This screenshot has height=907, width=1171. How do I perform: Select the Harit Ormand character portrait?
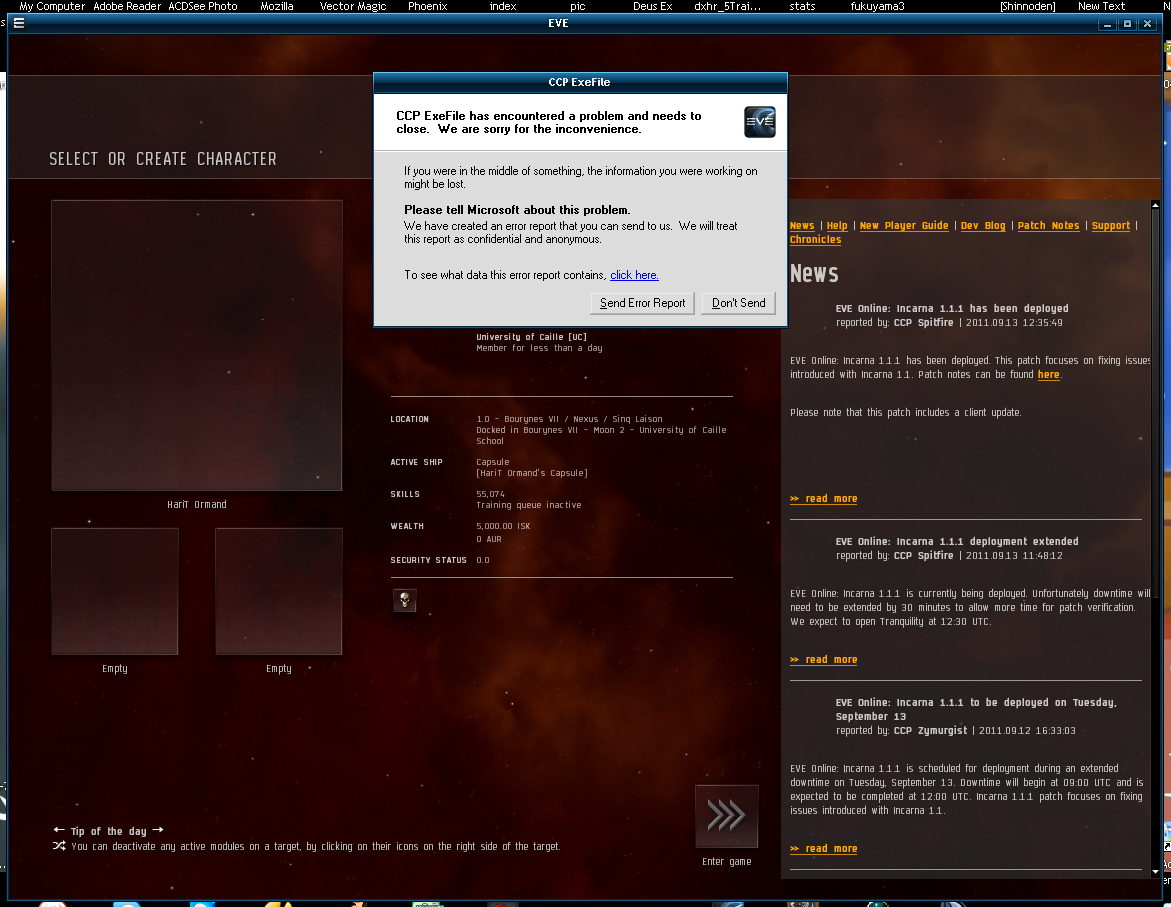click(196, 345)
